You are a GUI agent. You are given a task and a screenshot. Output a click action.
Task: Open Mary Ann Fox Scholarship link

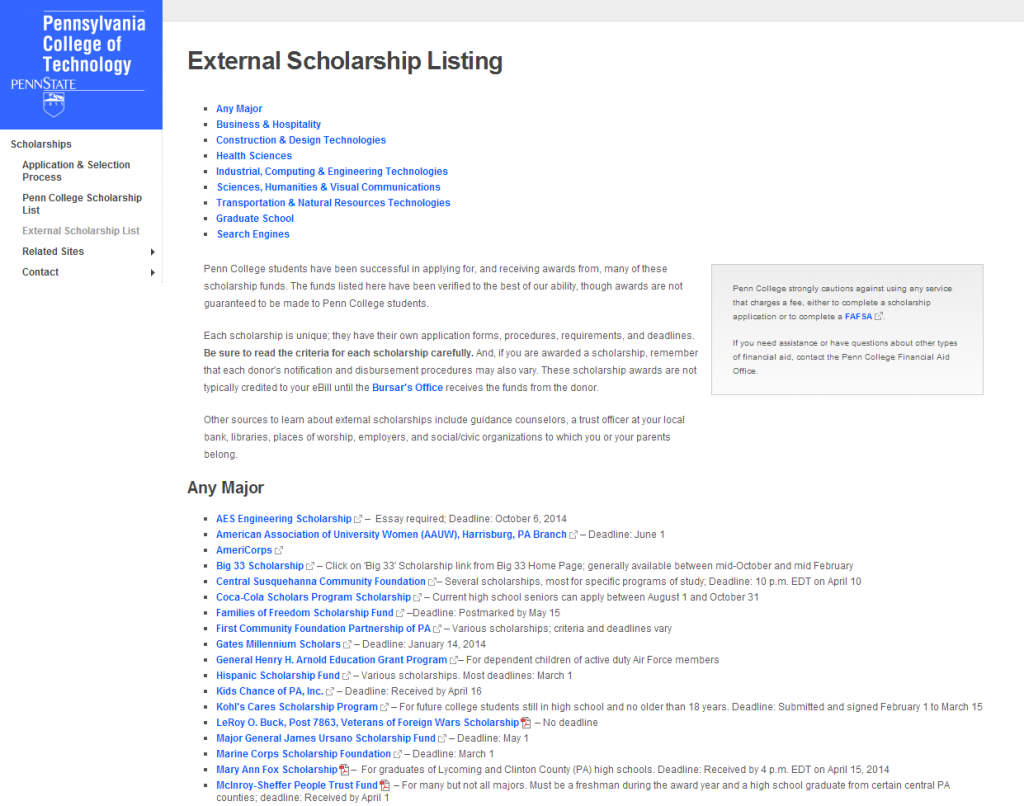click(277, 769)
